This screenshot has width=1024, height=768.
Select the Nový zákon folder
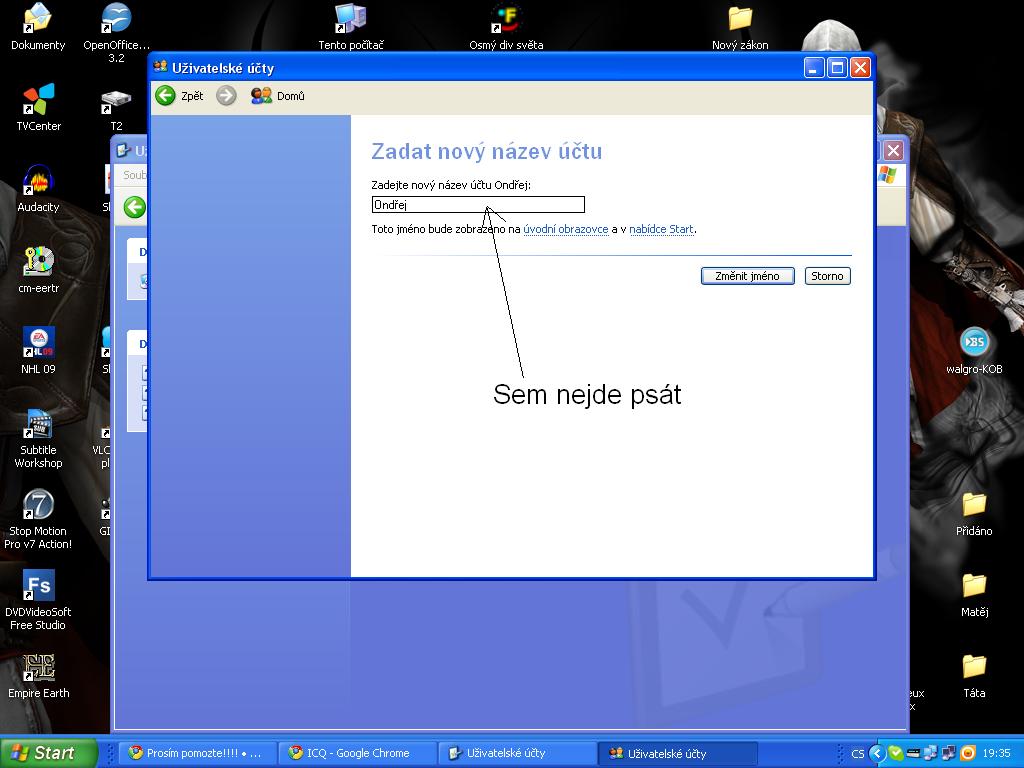tap(740, 27)
